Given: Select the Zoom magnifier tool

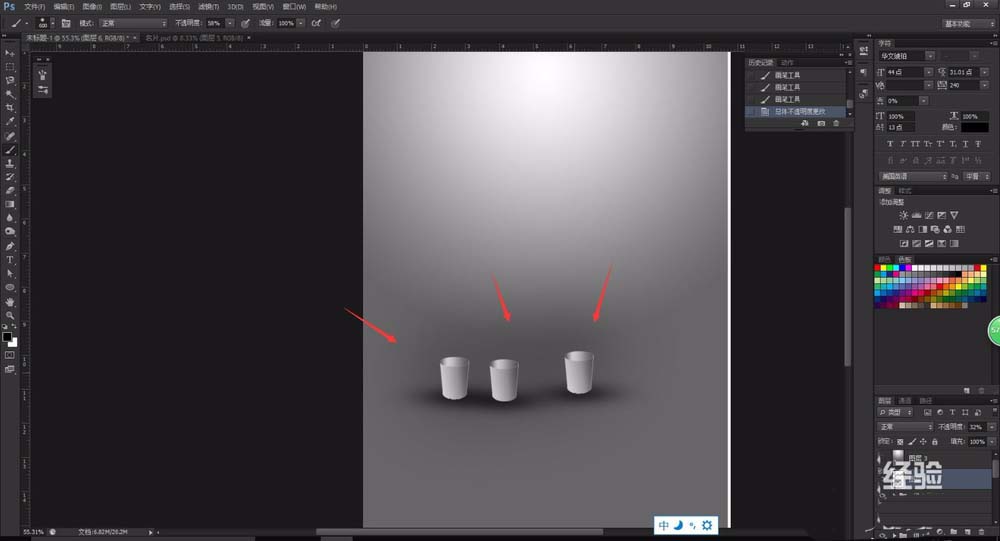Looking at the screenshot, I should 10,315.
